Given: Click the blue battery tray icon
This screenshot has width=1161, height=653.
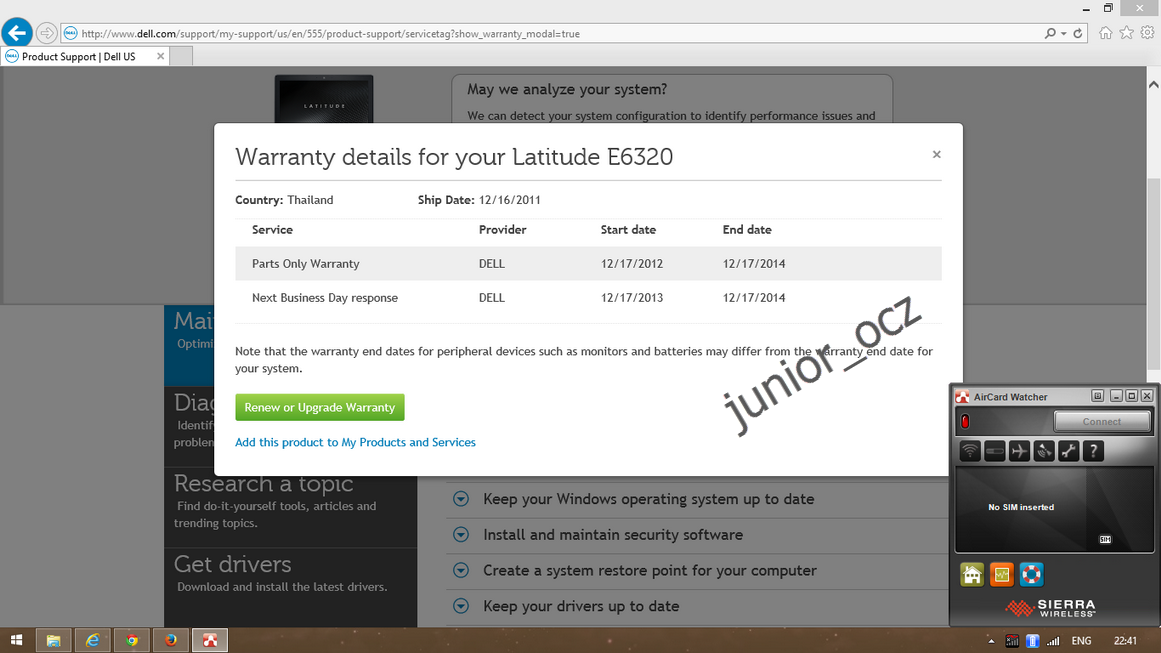Looking at the screenshot, I should coord(1032,641).
